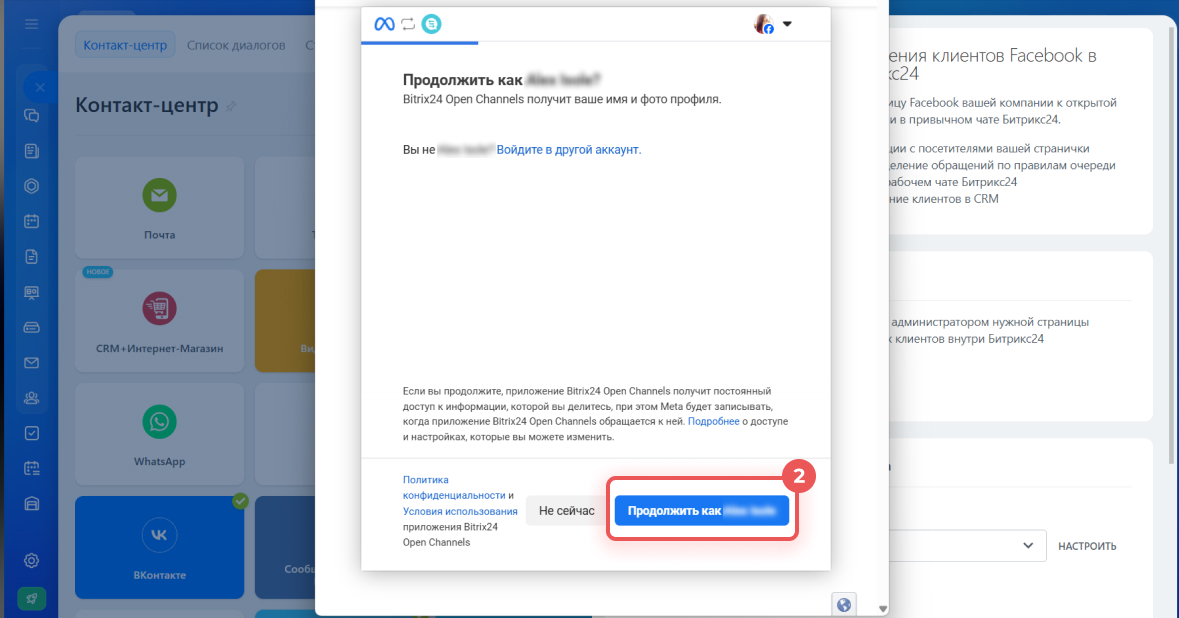The height and width of the screenshot is (618, 1179).
Task: Open the chat messenger icon in sidebar
Action: (32, 116)
